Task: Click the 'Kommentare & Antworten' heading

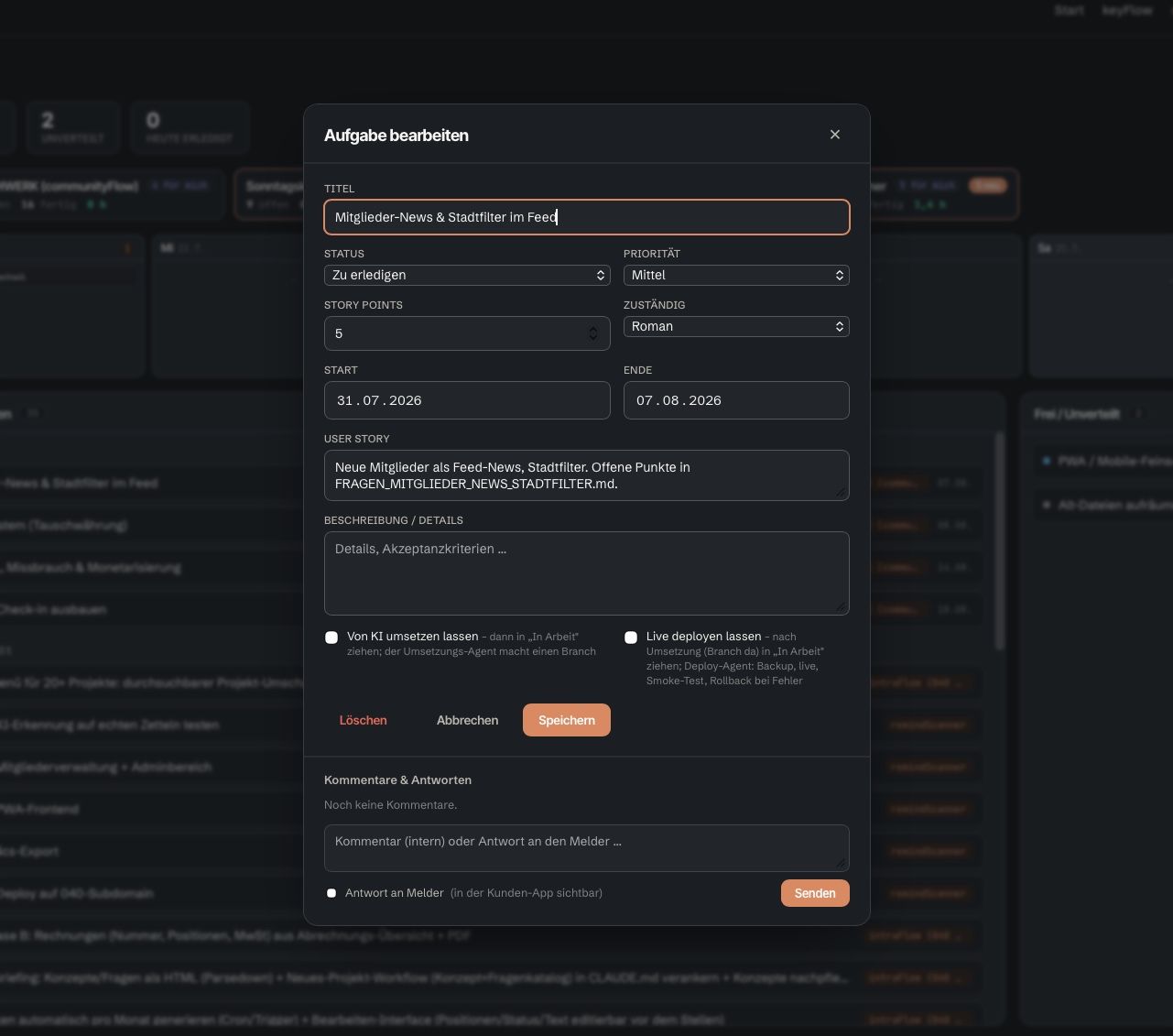Action: [397, 780]
